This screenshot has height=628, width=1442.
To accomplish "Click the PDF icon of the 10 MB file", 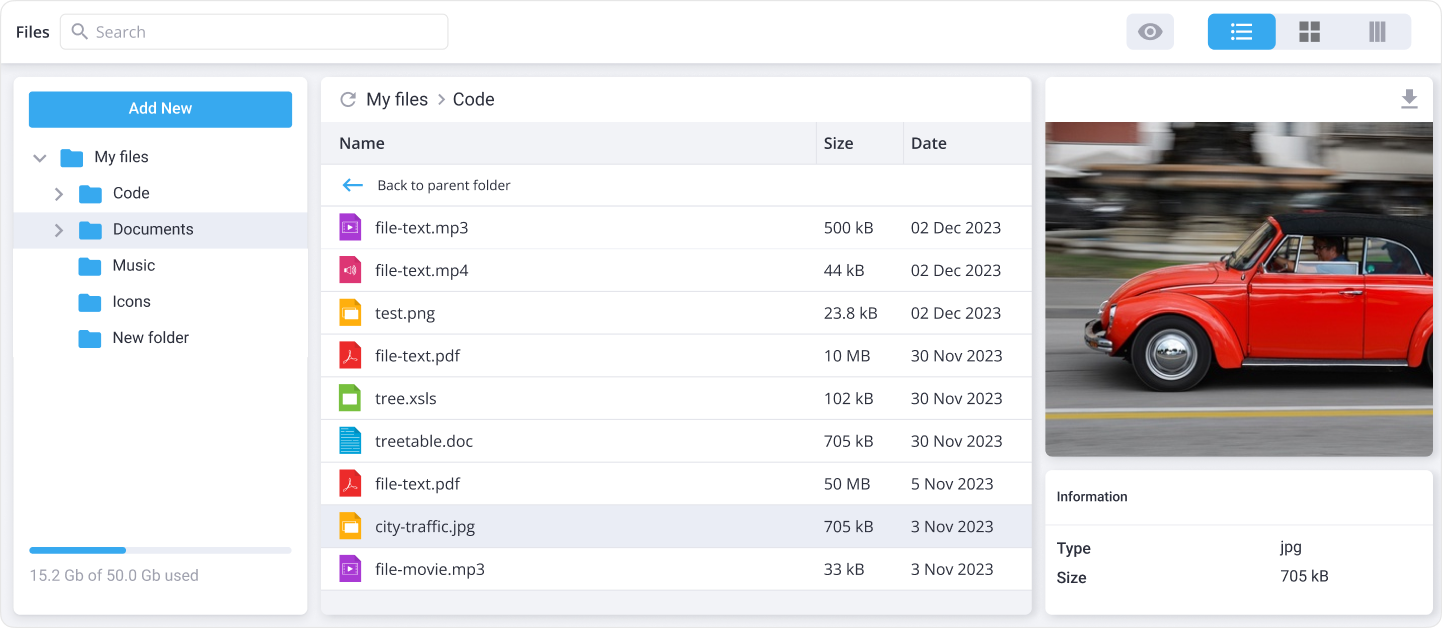I will [x=350, y=356].
